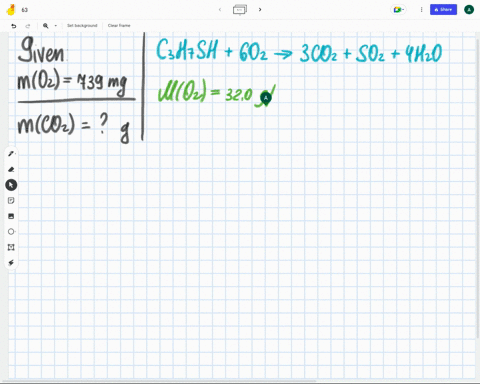480x384 pixels.
Task: Expand the zoom level dropdown arrow
Action: point(55,26)
